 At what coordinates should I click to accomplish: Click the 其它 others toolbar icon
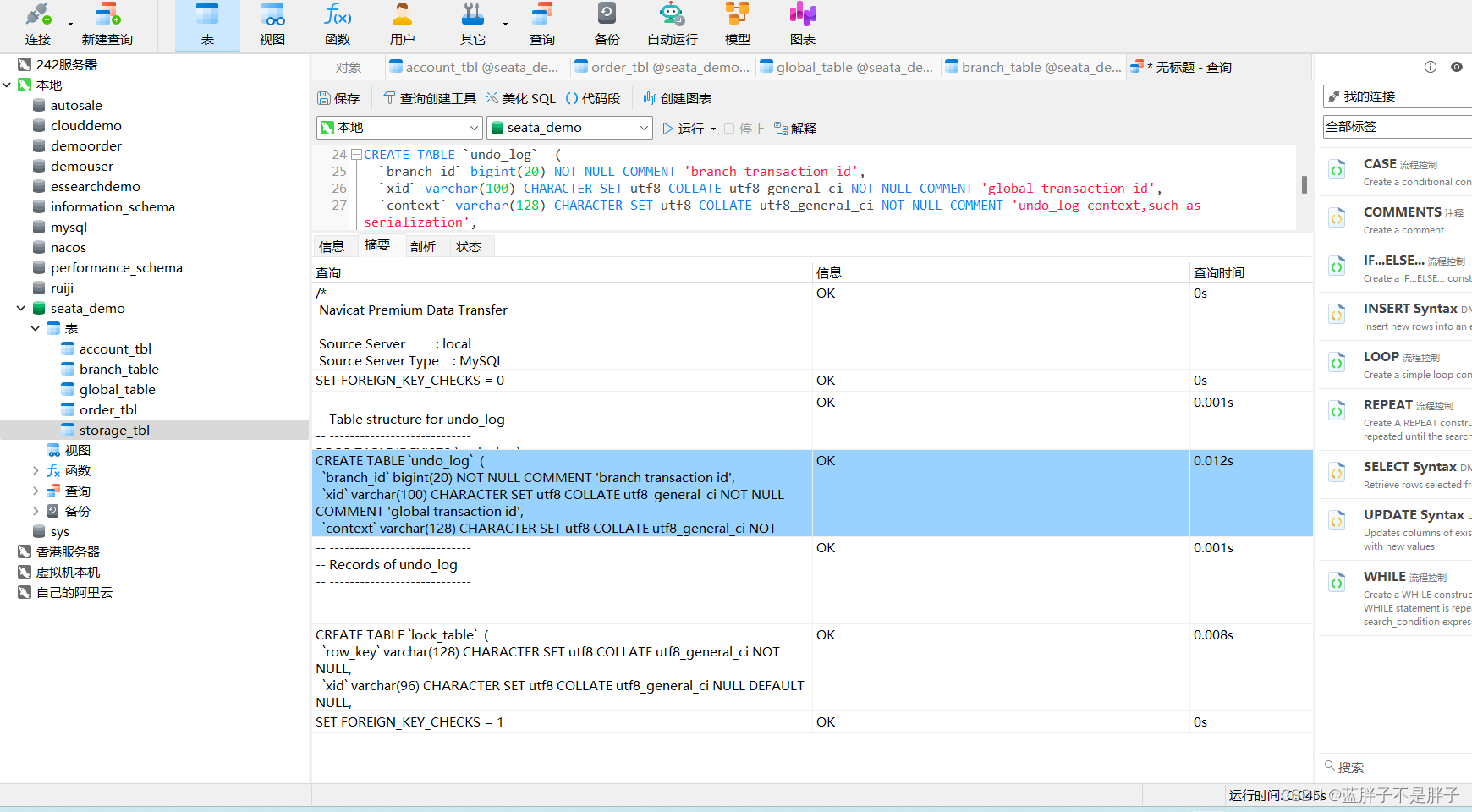click(473, 24)
